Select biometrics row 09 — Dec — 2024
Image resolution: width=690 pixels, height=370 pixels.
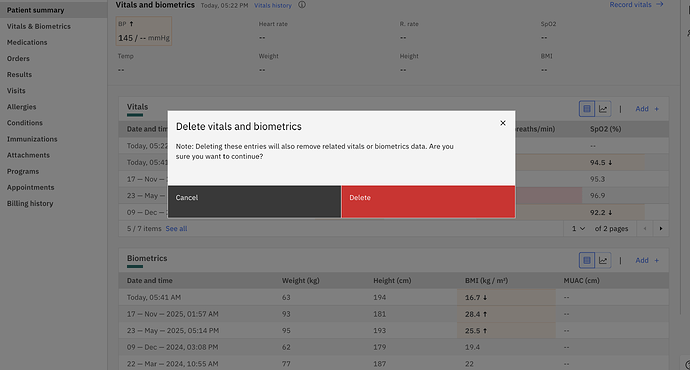393,347
